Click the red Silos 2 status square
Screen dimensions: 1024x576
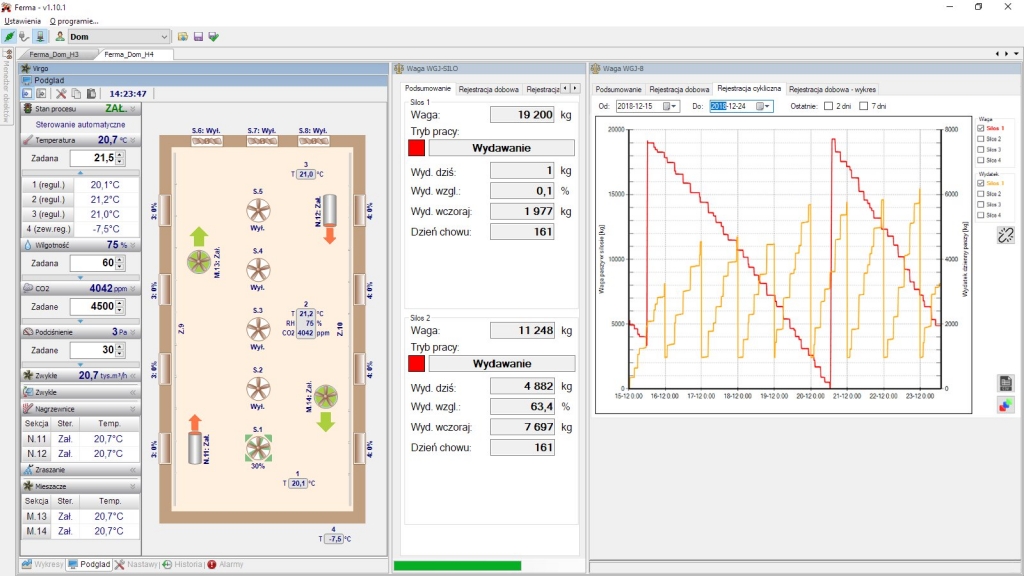point(416,363)
